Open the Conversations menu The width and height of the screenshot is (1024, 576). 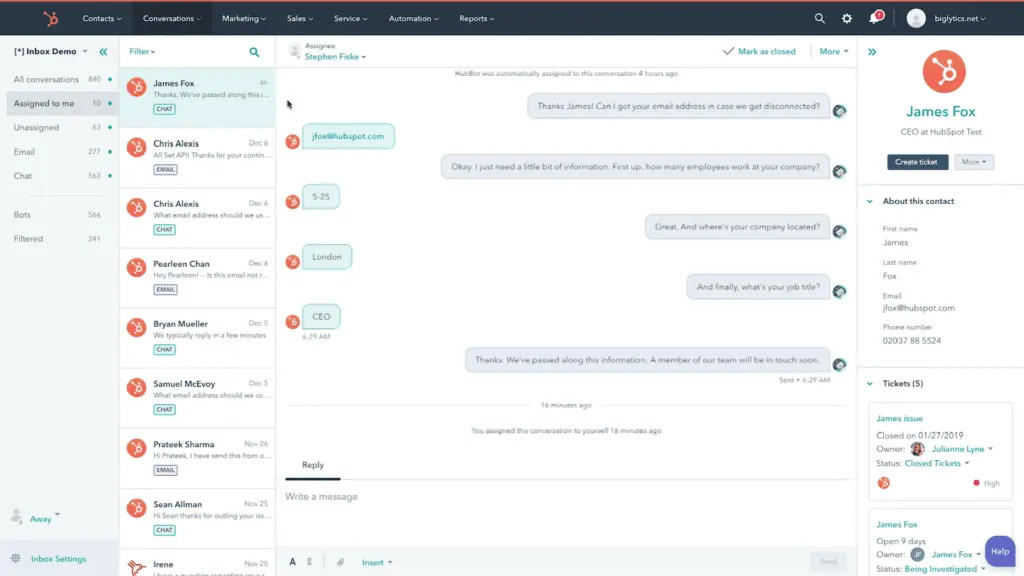pos(172,18)
